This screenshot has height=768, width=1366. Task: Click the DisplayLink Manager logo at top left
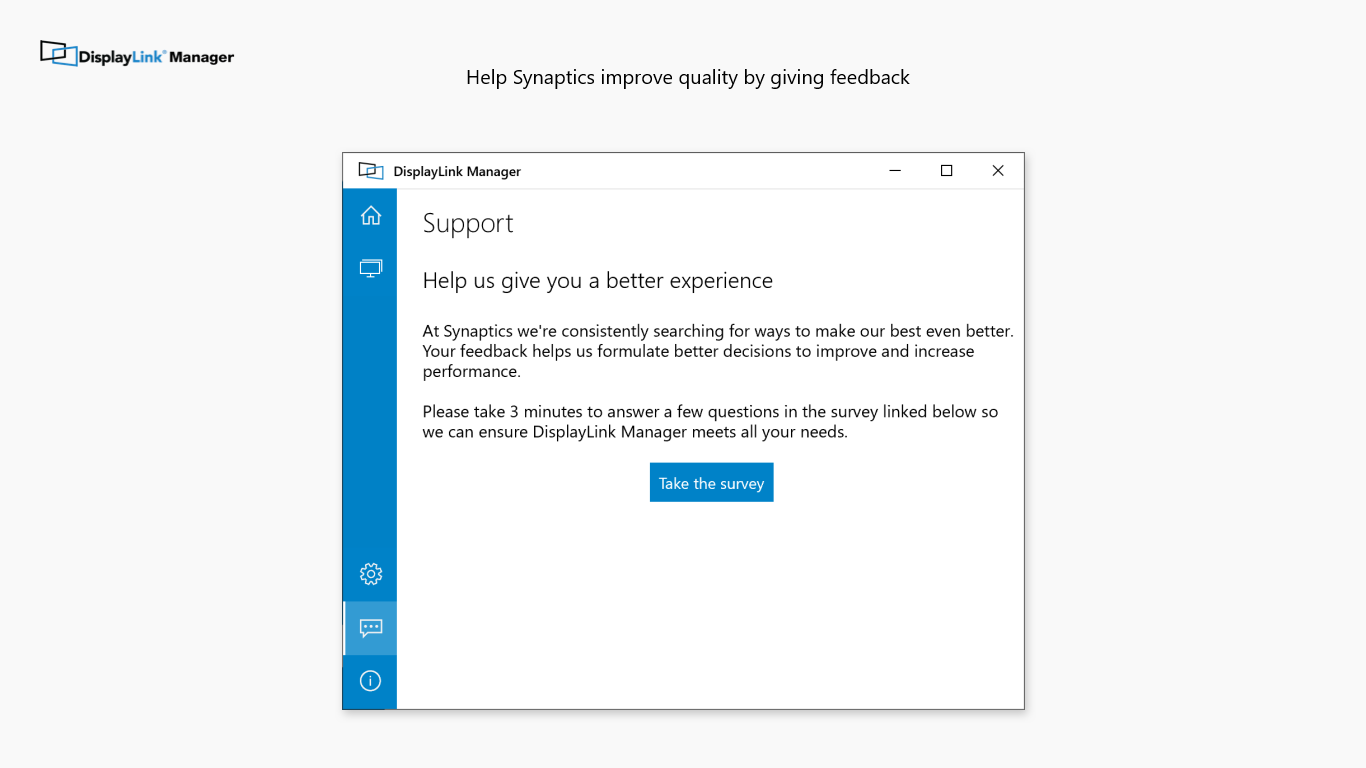pyautogui.click(x=136, y=54)
